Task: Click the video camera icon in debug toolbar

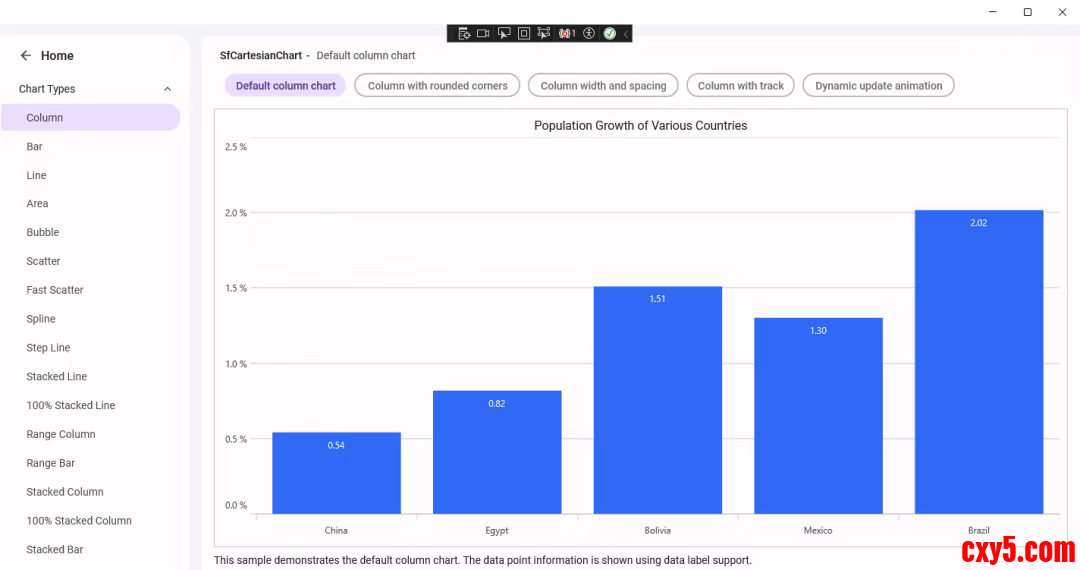Action: click(x=483, y=33)
